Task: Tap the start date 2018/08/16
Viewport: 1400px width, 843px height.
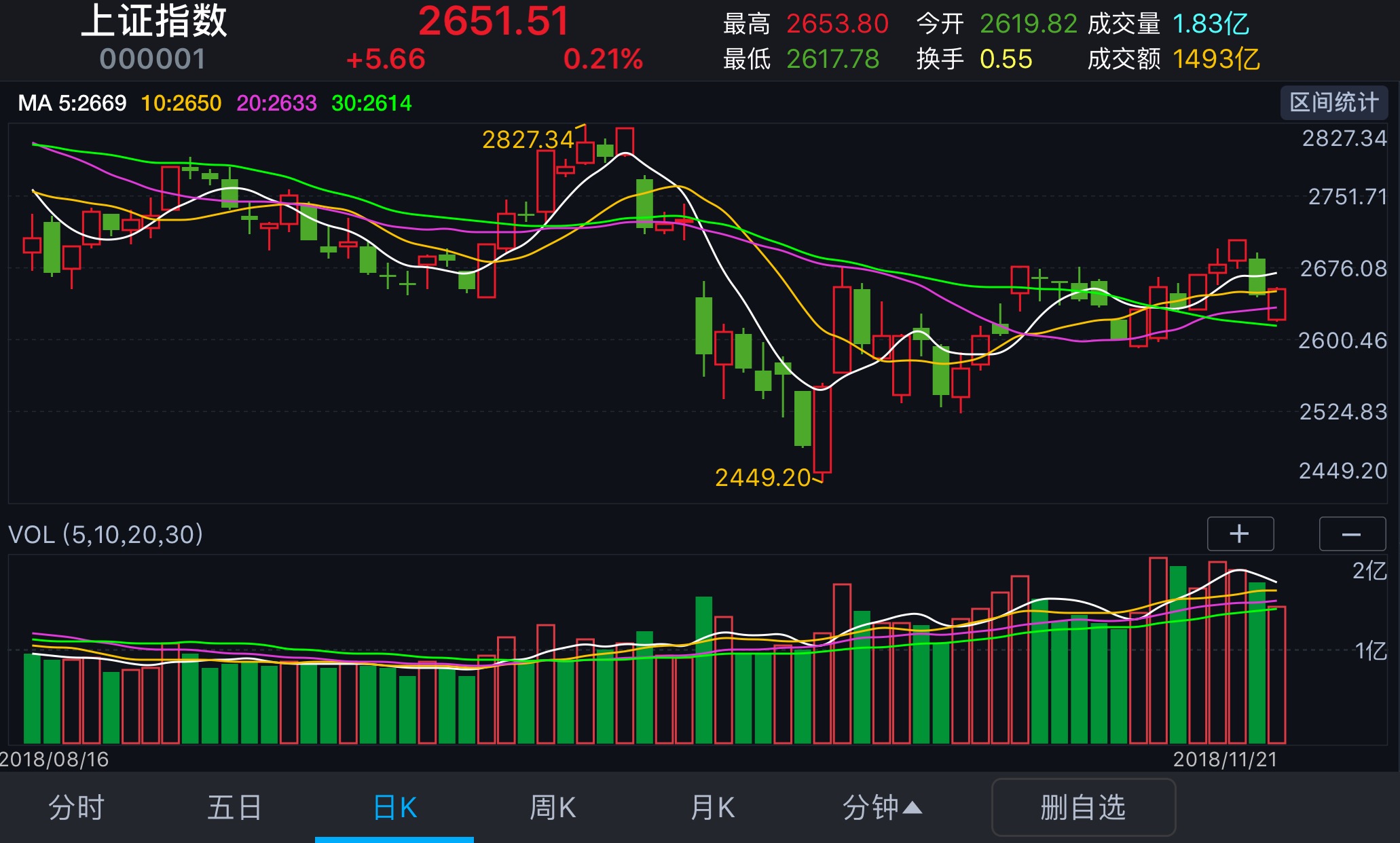Action: [x=54, y=759]
